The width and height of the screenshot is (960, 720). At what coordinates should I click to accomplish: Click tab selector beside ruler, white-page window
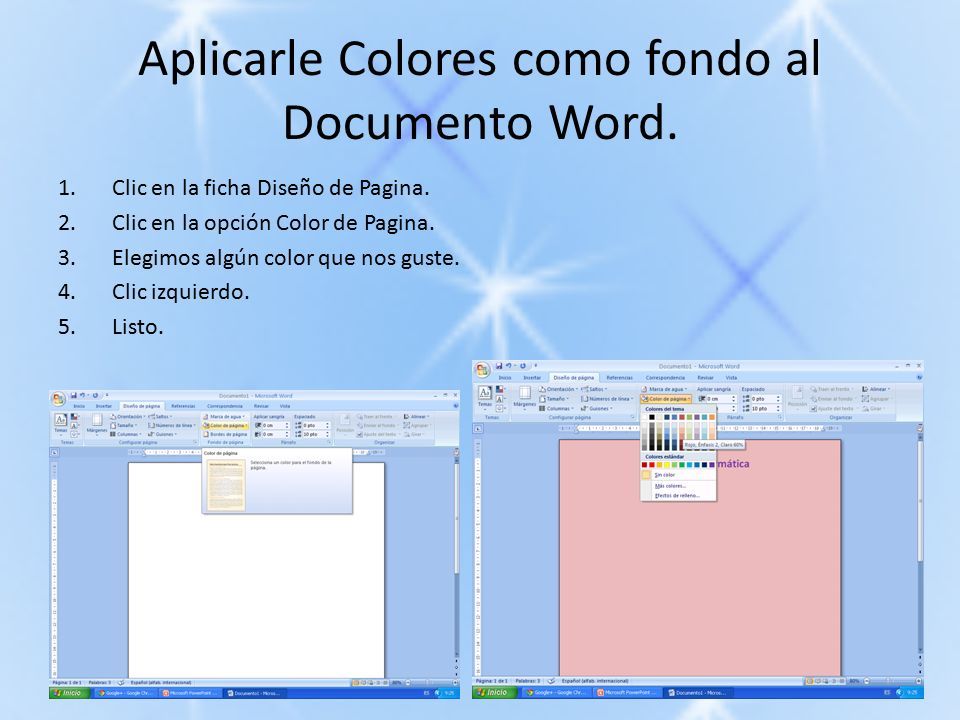[x=54, y=452]
